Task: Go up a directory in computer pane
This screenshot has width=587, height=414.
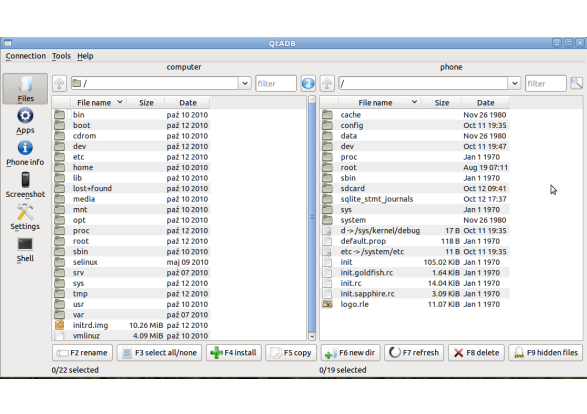Action: 59,83
